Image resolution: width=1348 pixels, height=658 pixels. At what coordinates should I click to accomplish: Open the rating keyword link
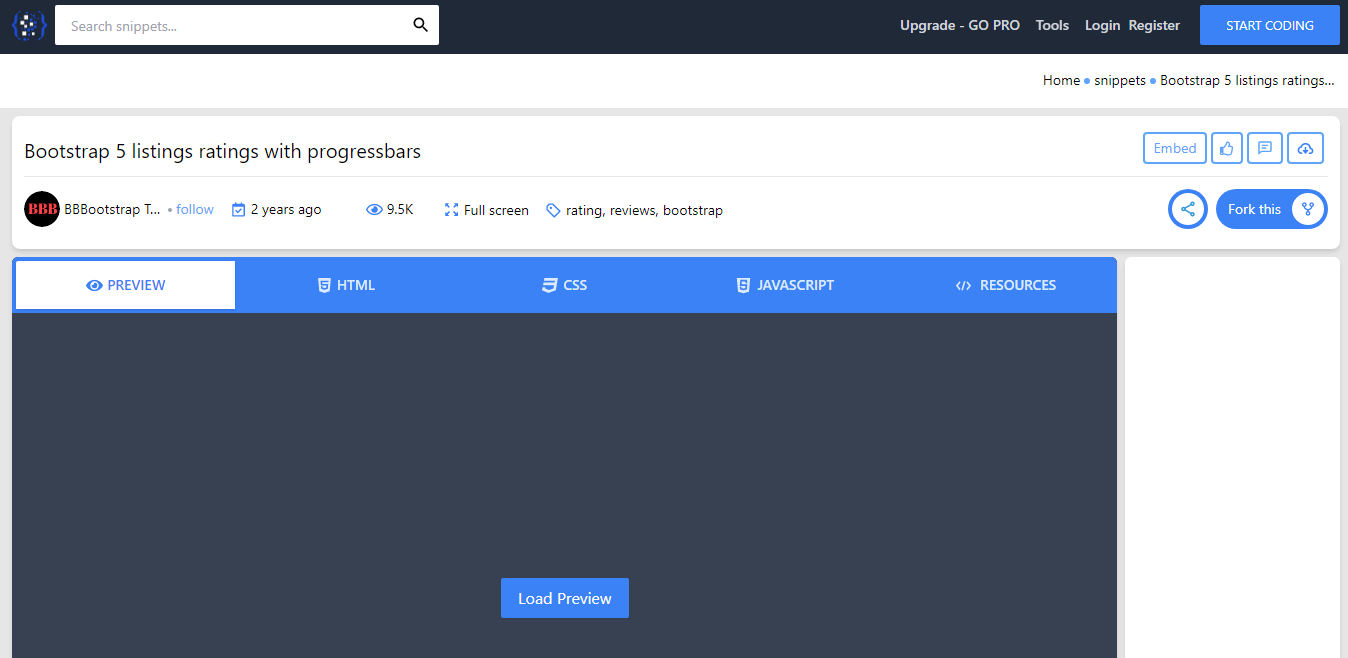pos(585,210)
